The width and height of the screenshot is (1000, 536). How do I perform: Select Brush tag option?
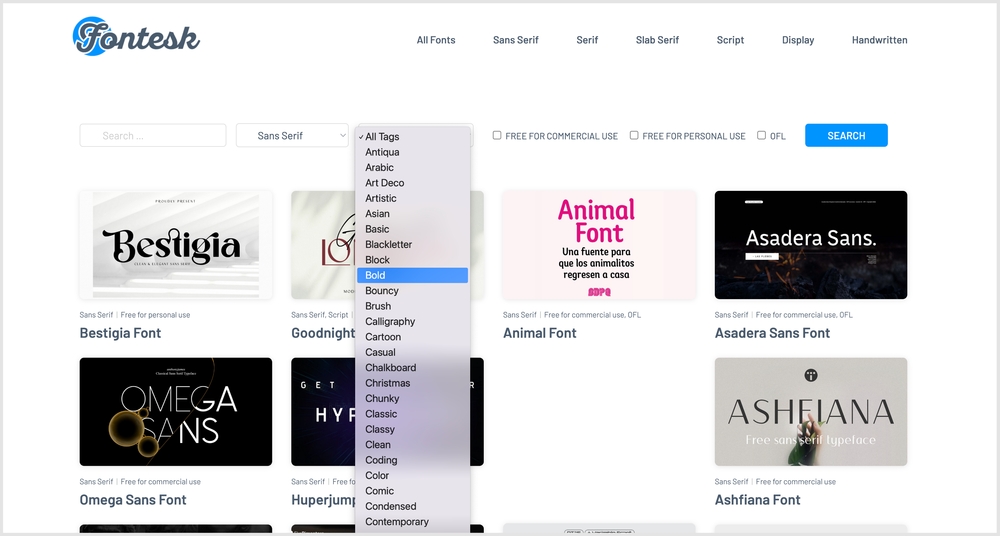click(x=413, y=306)
